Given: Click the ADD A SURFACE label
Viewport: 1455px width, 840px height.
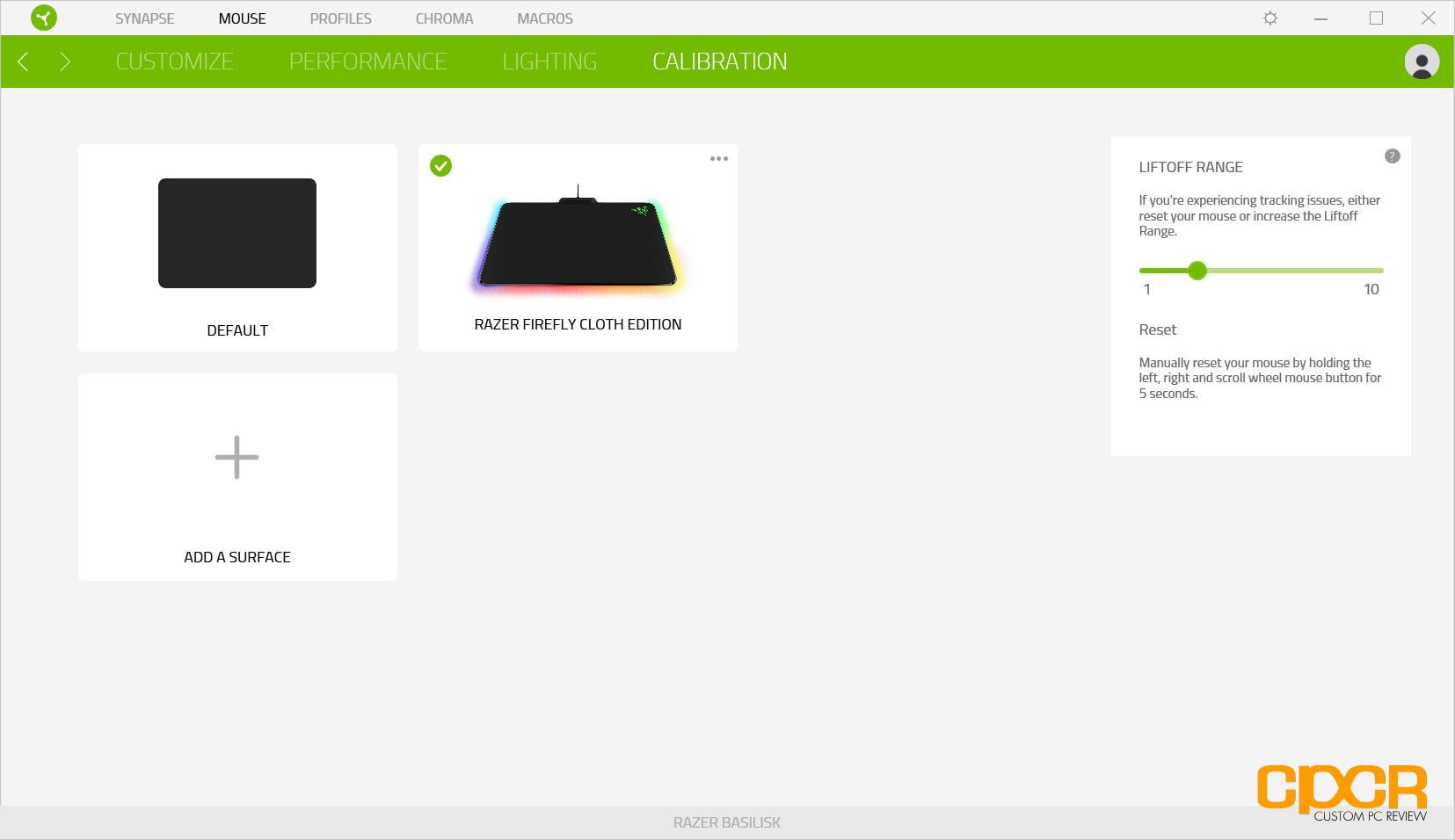Looking at the screenshot, I should pos(237,557).
